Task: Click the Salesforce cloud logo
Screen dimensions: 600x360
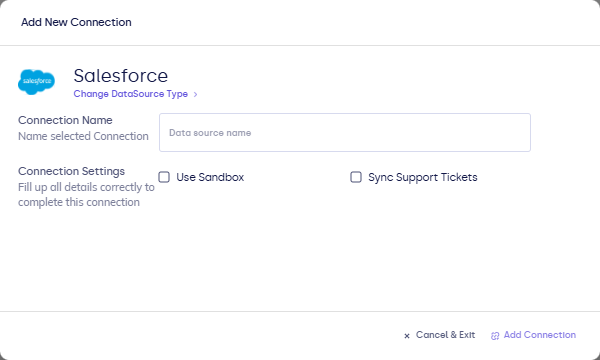Action: [x=36, y=81]
